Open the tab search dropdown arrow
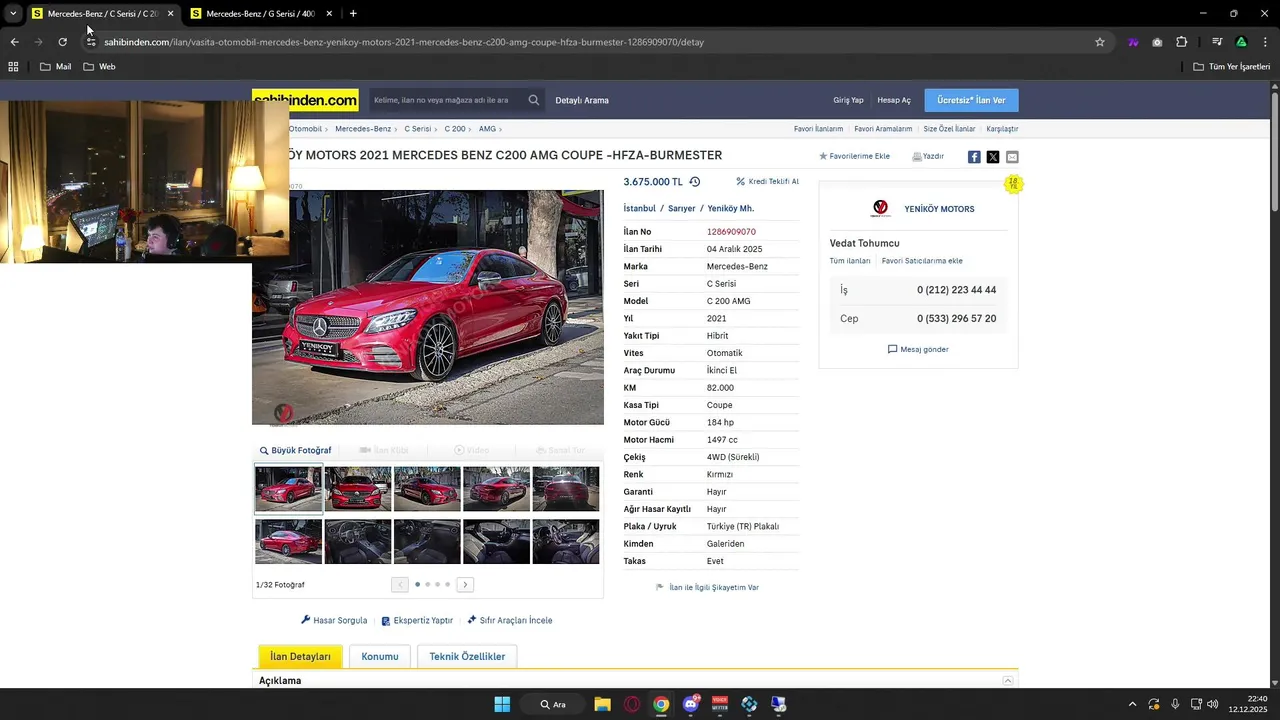Screen dimensions: 1280x720 point(13,14)
